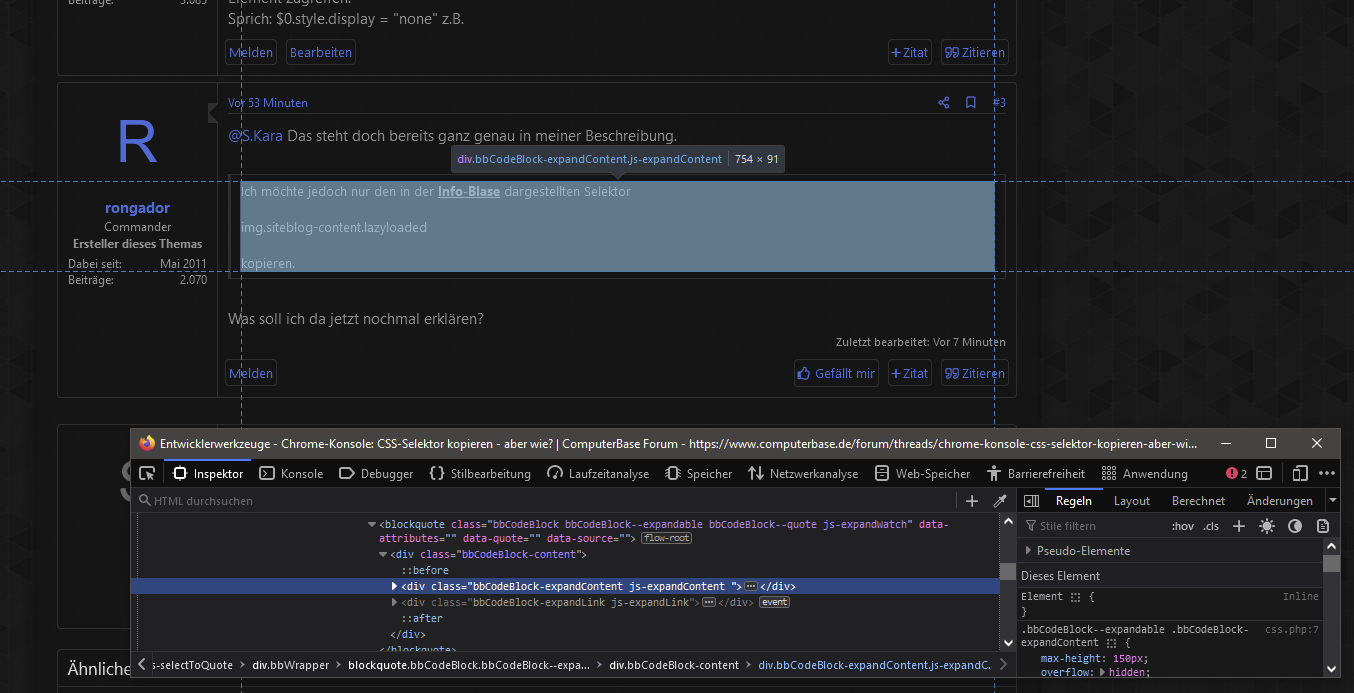Open the devtools three-dot options menu
The height and width of the screenshot is (693, 1354).
point(1327,474)
